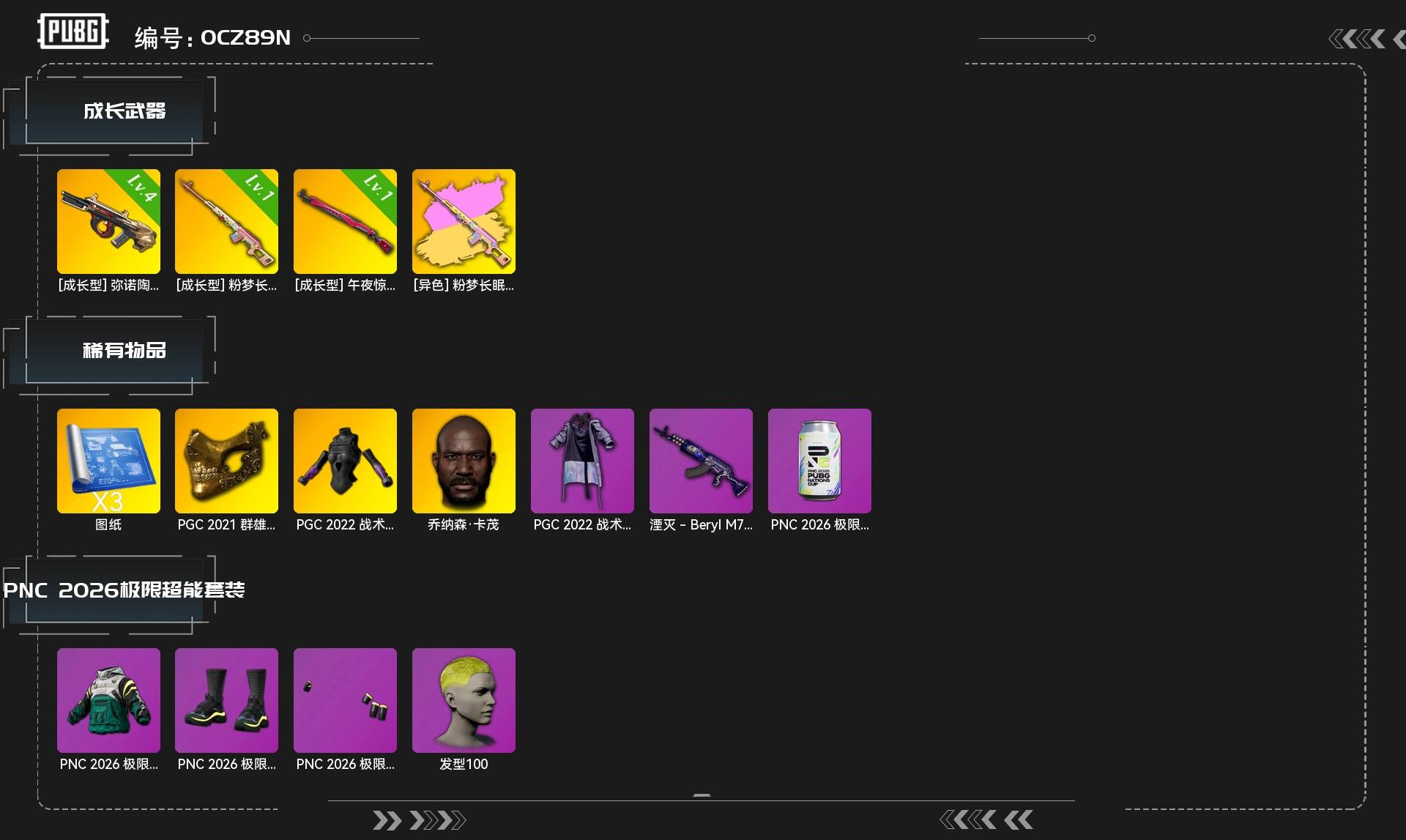Viewport: 1406px width, 840px height.
Task: Click the Lv.4 badge on 弥诺陶 weapon
Action: click(x=141, y=187)
